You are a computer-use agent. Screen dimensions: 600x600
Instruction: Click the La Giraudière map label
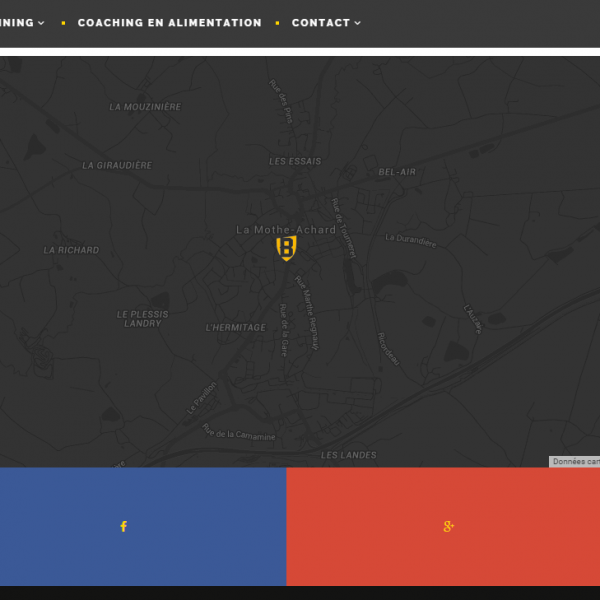coord(117,165)
